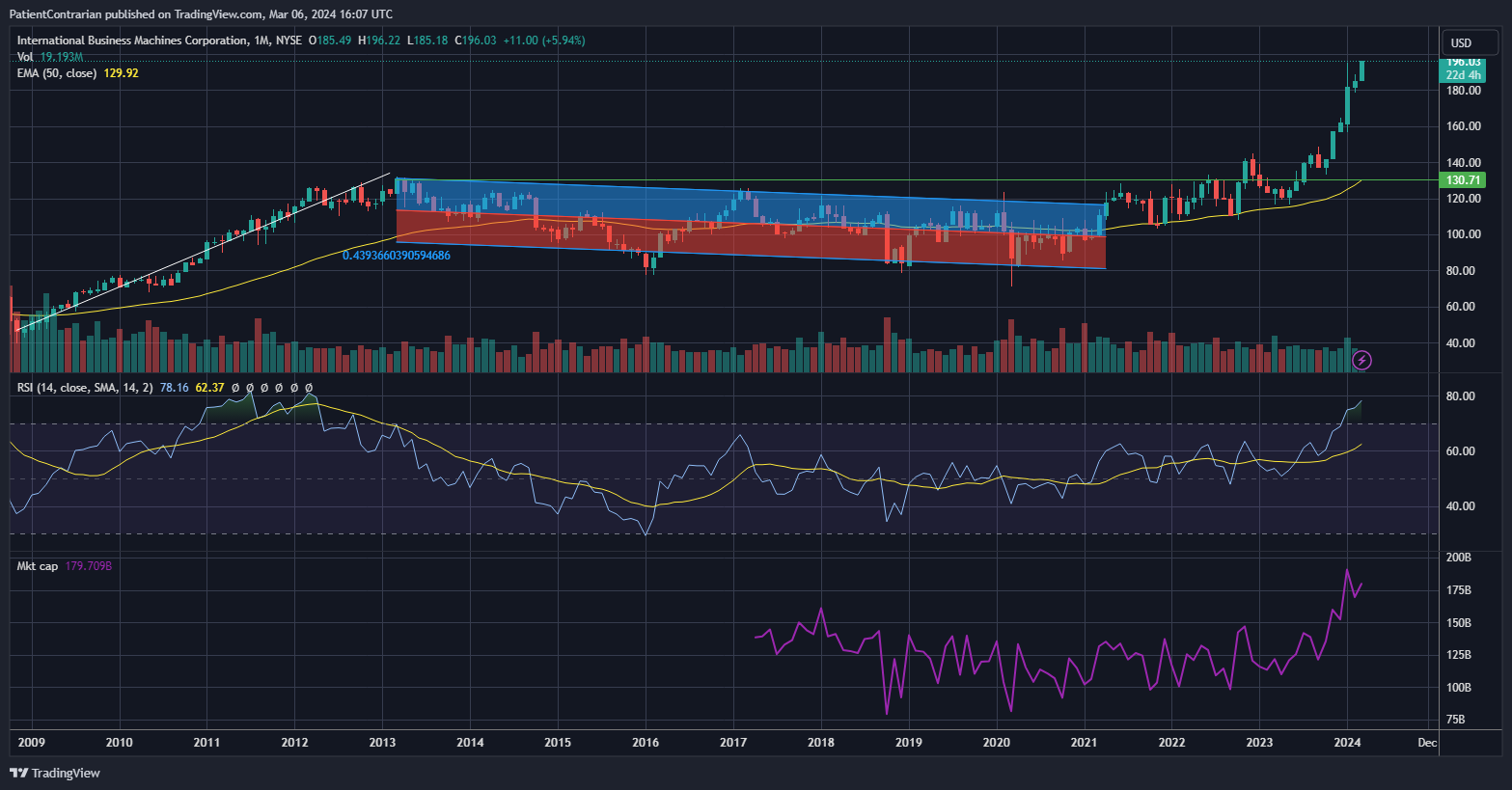
Task: Click the 180.00 price axis label
Action: pyautogui.click(x=1464, y=91)
